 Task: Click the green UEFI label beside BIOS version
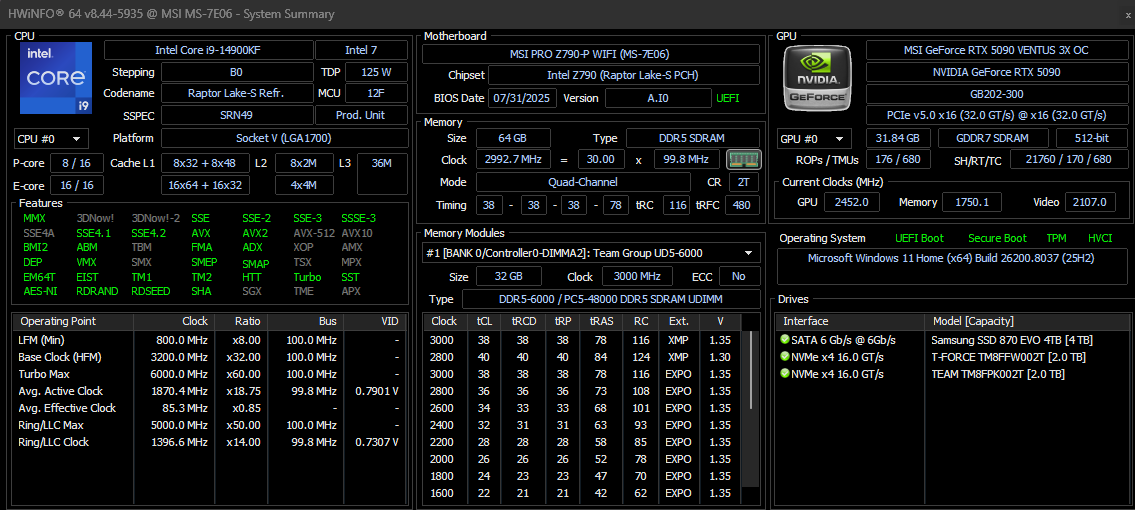(727, 98)
